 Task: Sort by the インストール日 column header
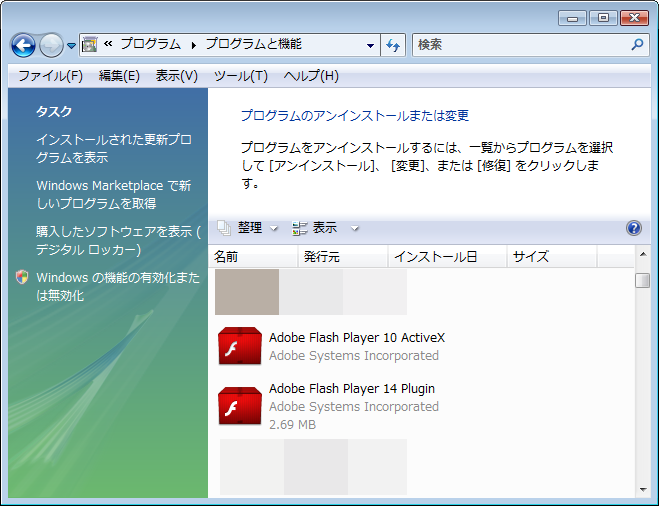pyautogui.click(x=447, y=256)
